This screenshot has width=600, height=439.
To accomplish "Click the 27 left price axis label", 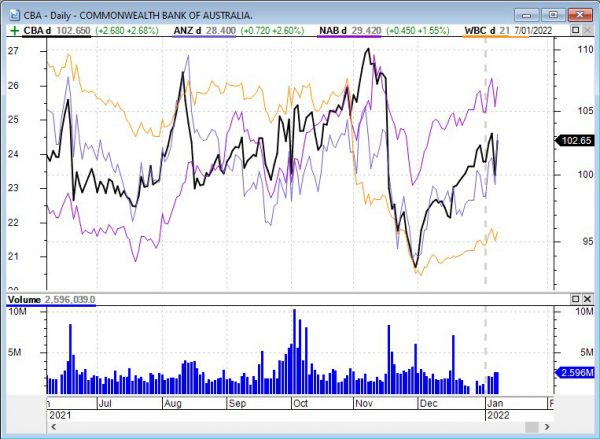I will 13,51.
